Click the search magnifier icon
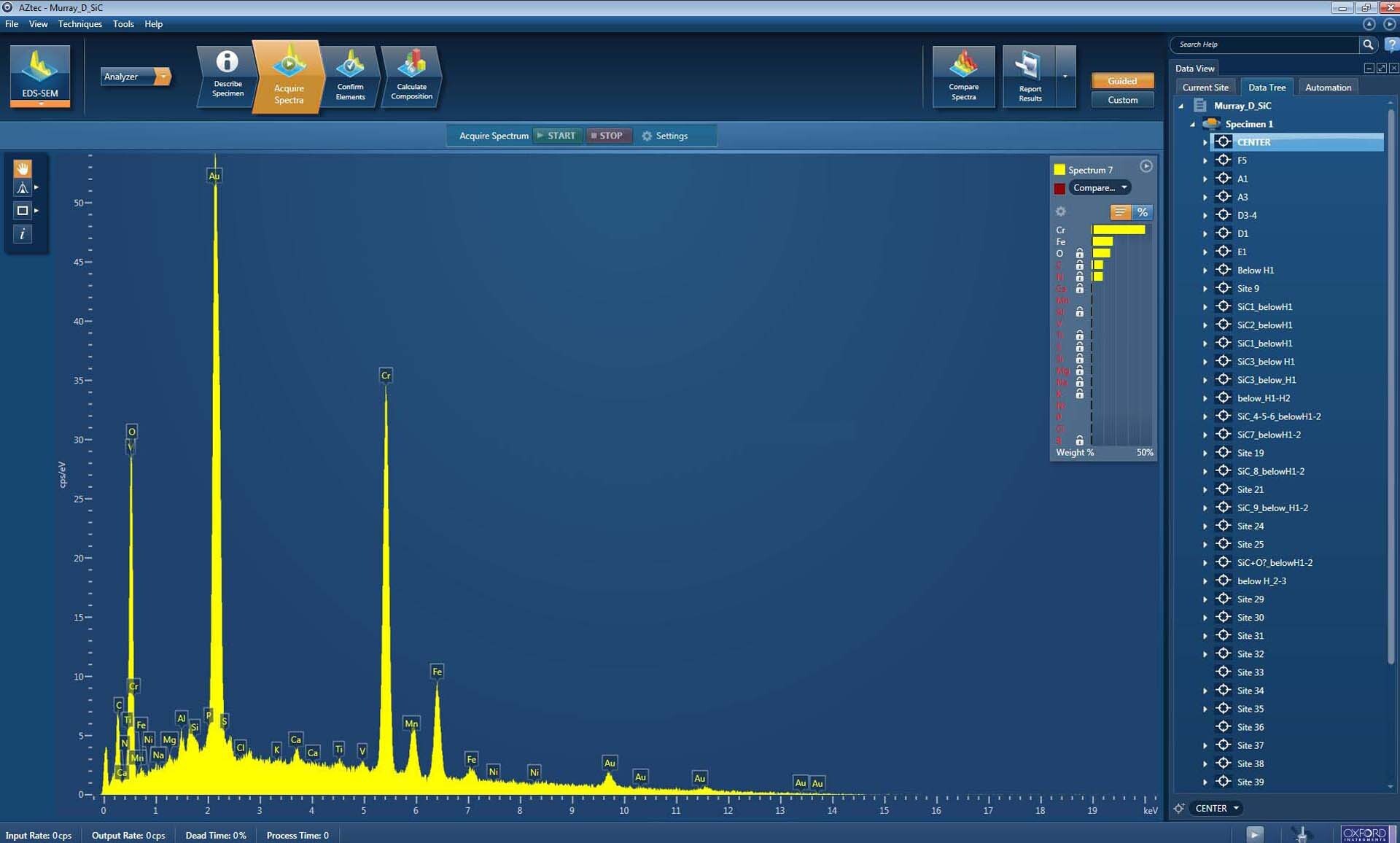The width and height of the screenshot is (1400, 843). [x=1368, y=44]
